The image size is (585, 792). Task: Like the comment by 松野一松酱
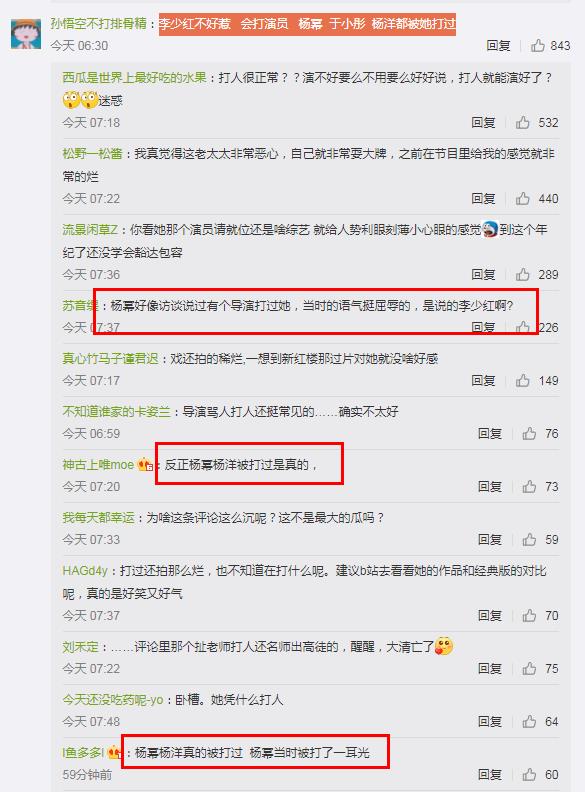tap(522, 199)
